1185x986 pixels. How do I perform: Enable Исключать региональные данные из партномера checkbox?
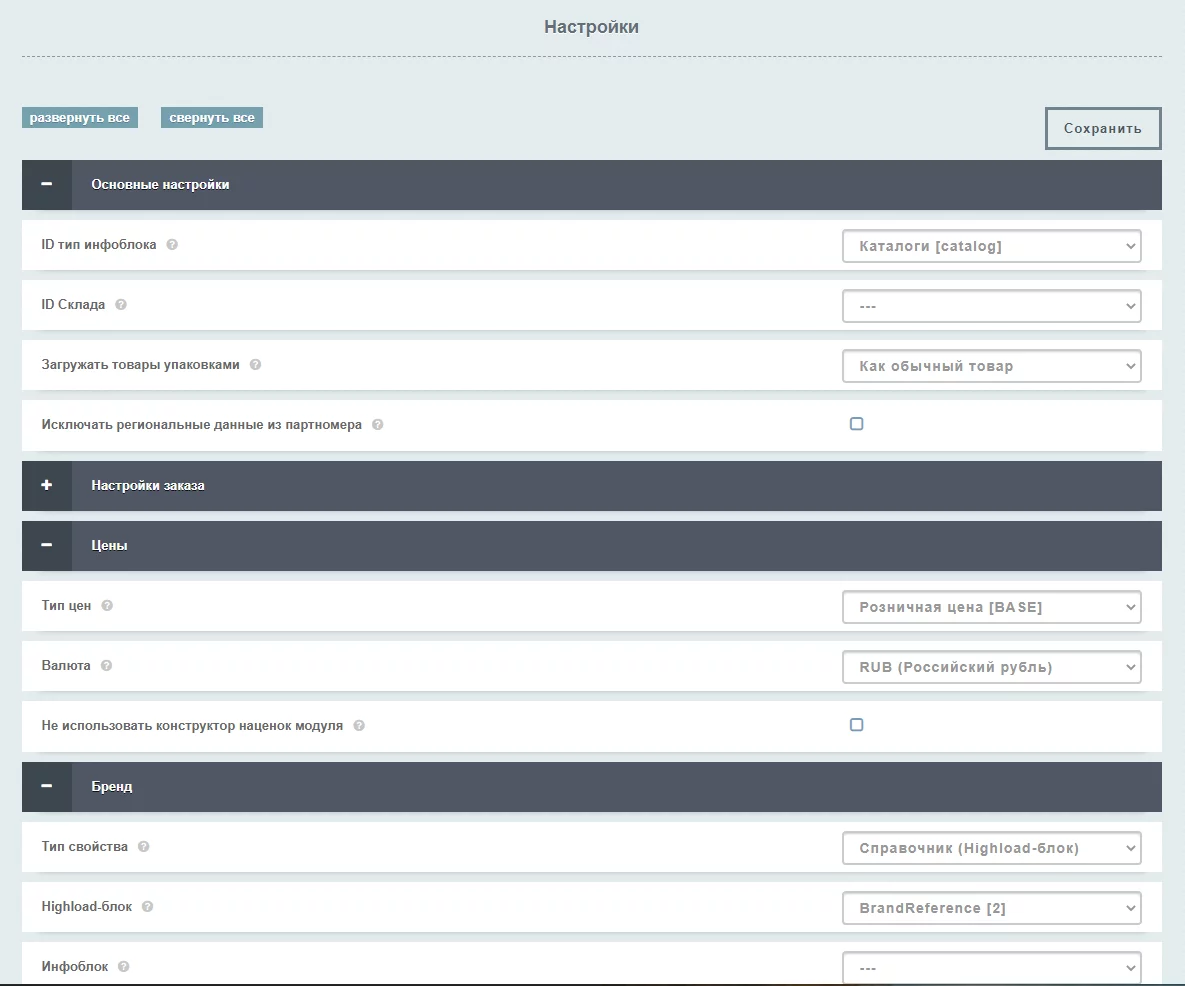point(856,424)
